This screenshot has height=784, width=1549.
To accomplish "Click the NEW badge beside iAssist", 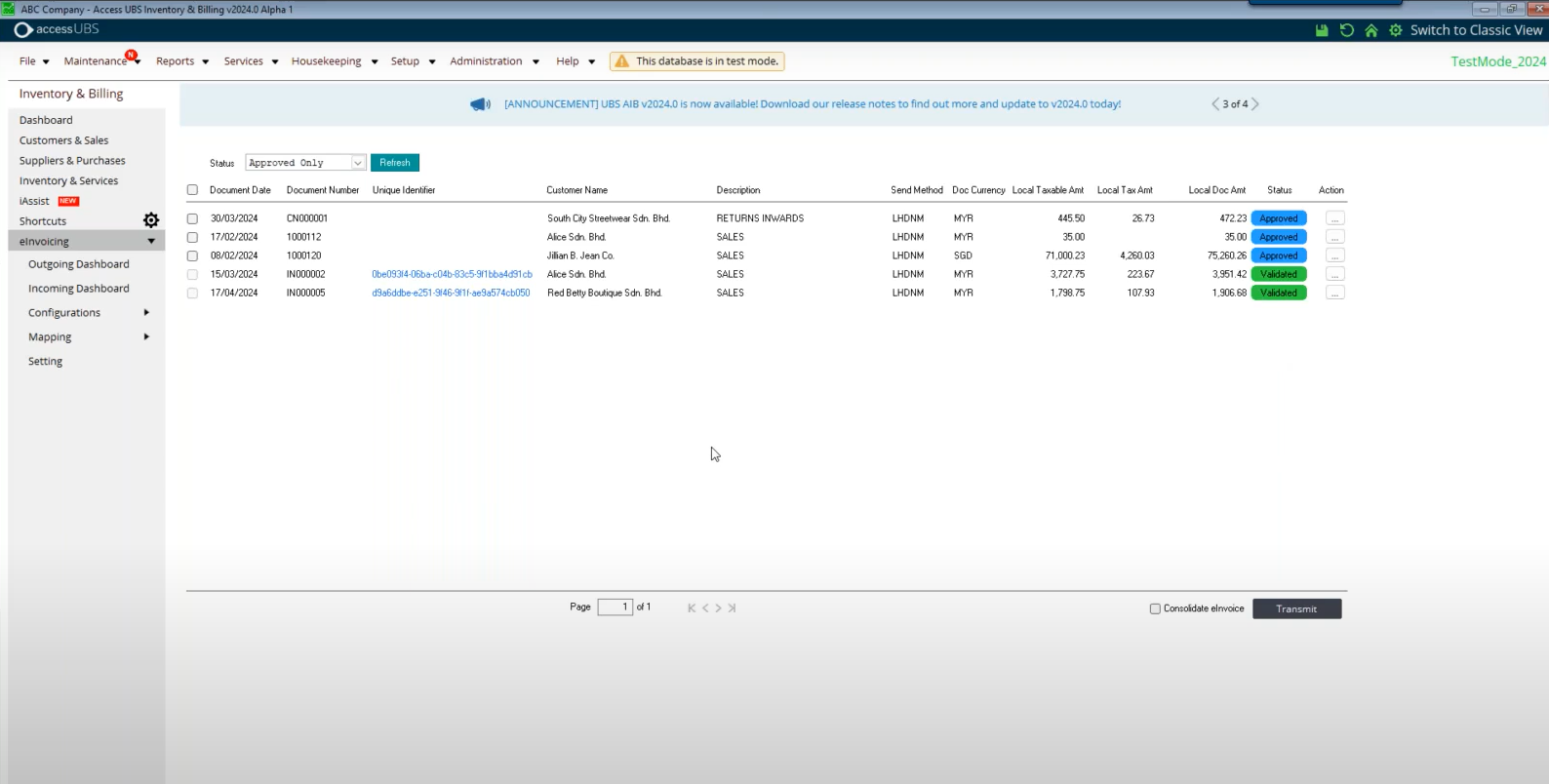I will click(68, 201).
